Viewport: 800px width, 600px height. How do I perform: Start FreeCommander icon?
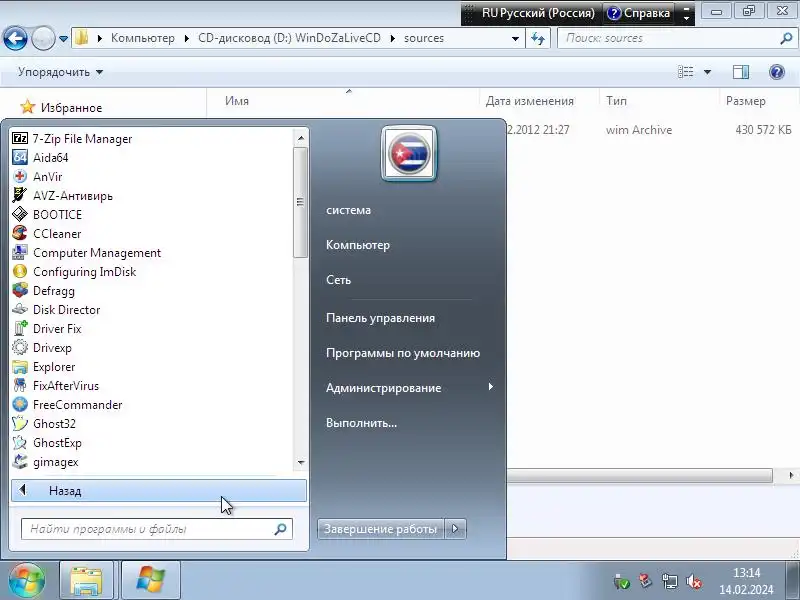coord(20,405)
